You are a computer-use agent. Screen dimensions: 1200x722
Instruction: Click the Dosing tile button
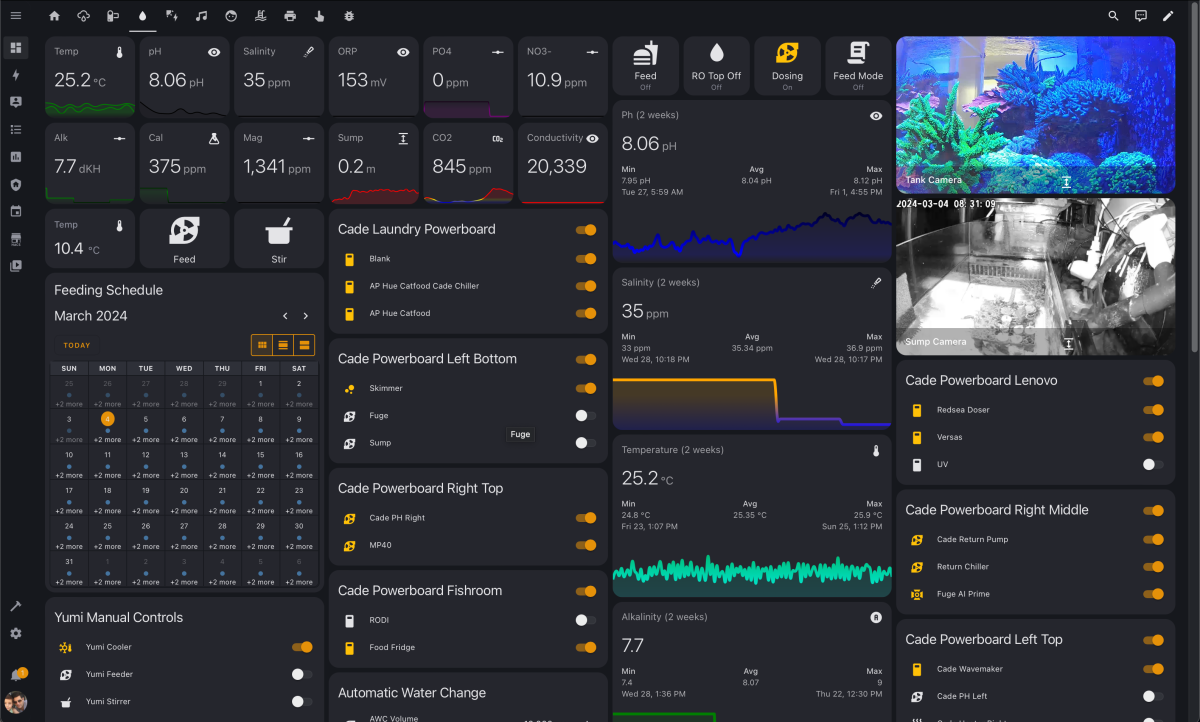pyautogui.click(x=787, y=66)
